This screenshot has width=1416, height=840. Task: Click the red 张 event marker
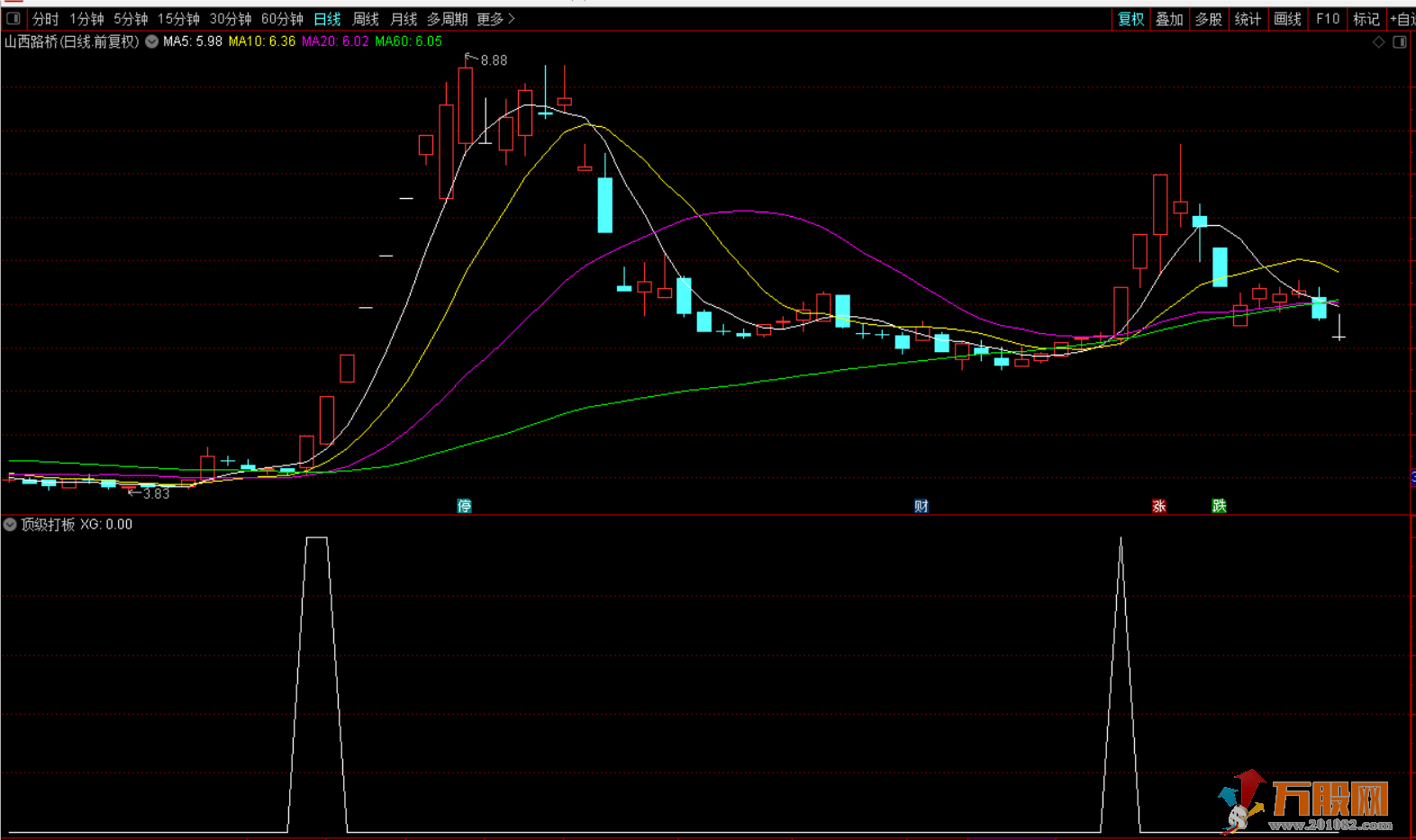[1159, 506]
